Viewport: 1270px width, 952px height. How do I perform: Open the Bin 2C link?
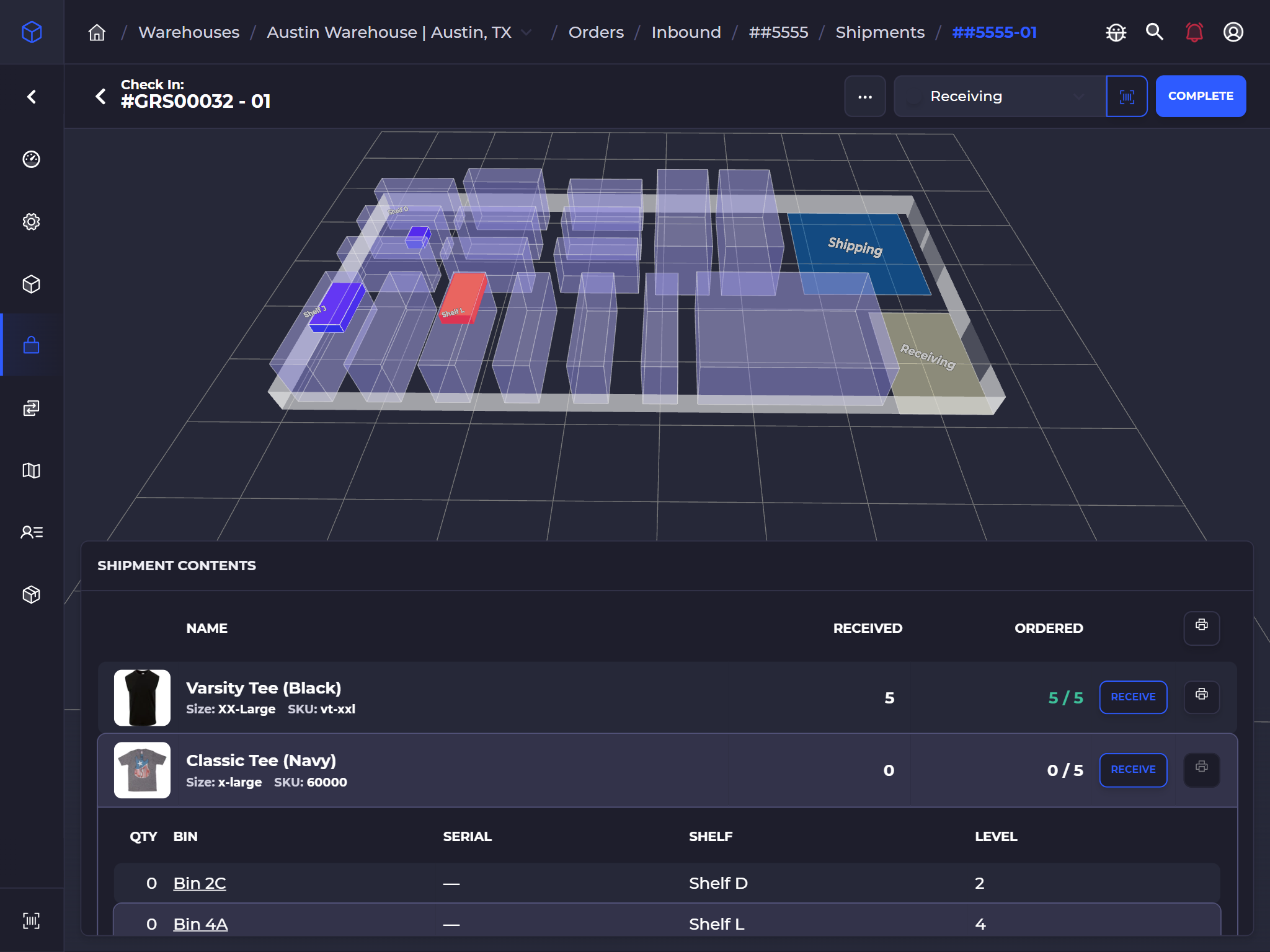199,883
